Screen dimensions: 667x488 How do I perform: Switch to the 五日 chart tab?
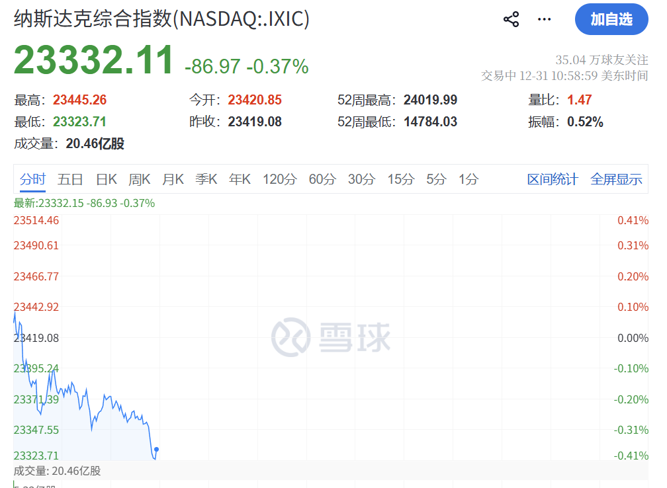pyautogui.click(x=70, y=179)
